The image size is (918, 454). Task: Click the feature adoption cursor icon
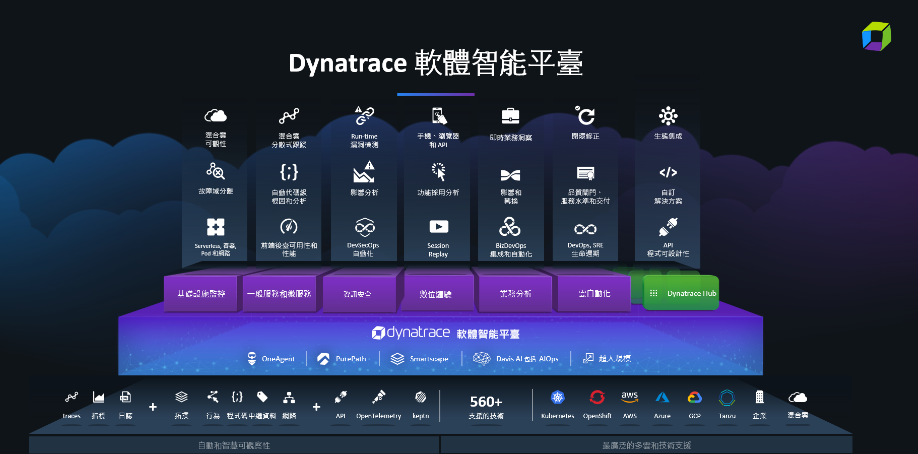tap(439, 171)
